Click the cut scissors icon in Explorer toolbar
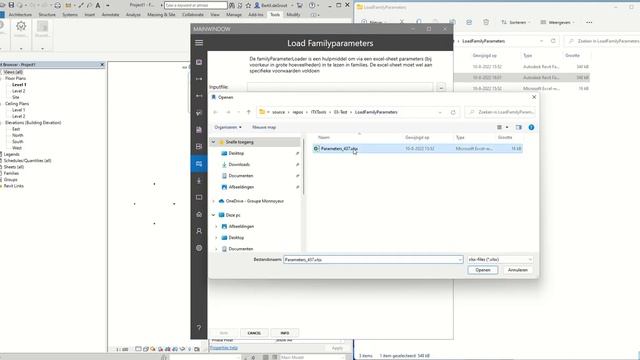Screen dimensions: 640x360 pyautogui.click(x=402, y=22)
